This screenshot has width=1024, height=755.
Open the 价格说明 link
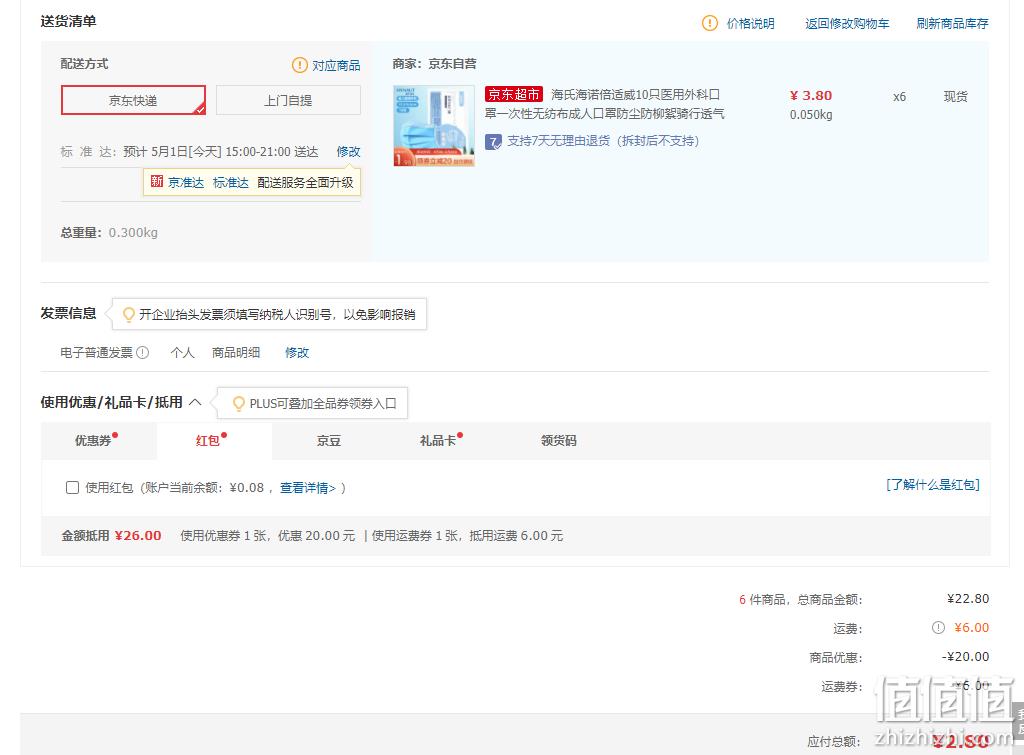pyautogui.click(x=750, y=24)
